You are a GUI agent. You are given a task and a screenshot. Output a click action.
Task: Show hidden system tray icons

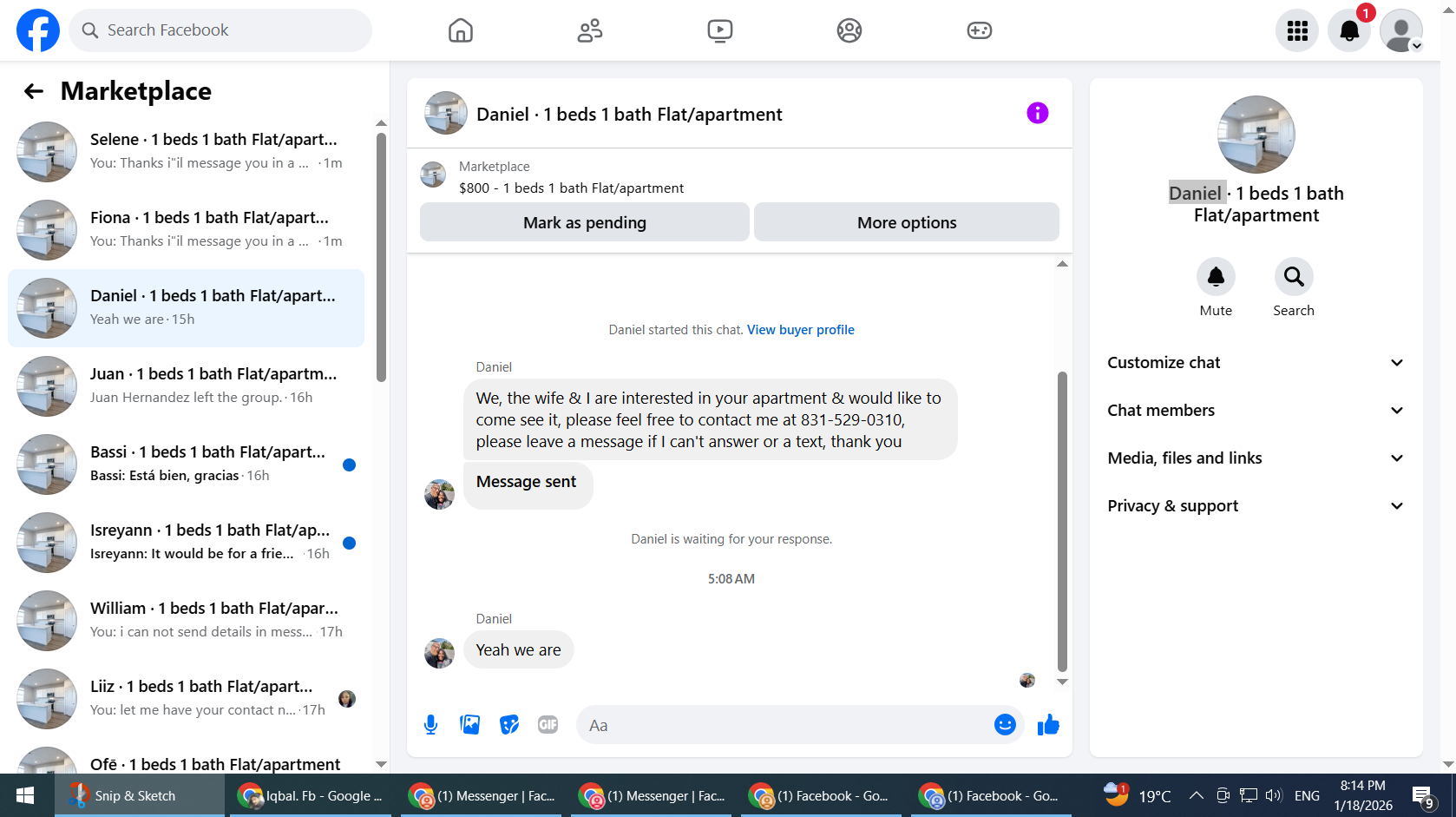1196,795
